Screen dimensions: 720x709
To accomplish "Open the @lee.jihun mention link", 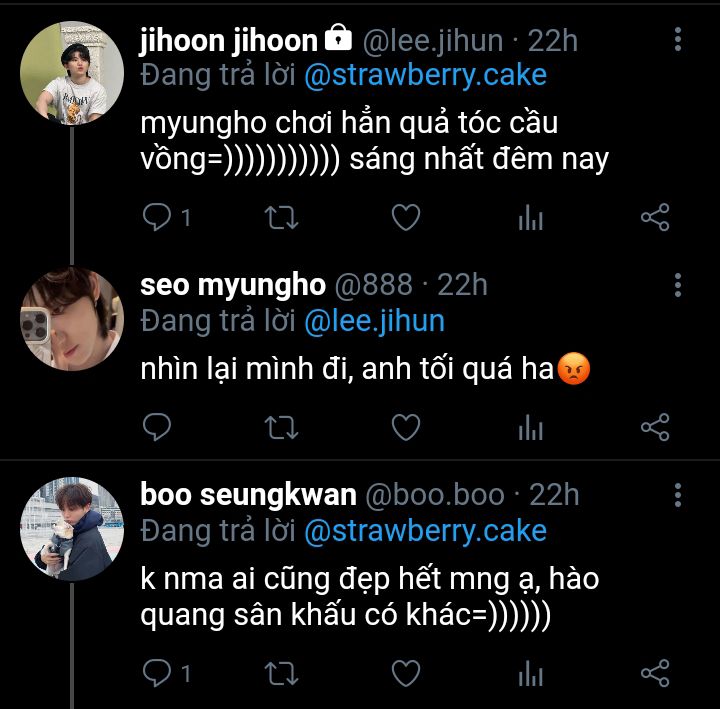I will pyautogui.click(x=374, y=321).
